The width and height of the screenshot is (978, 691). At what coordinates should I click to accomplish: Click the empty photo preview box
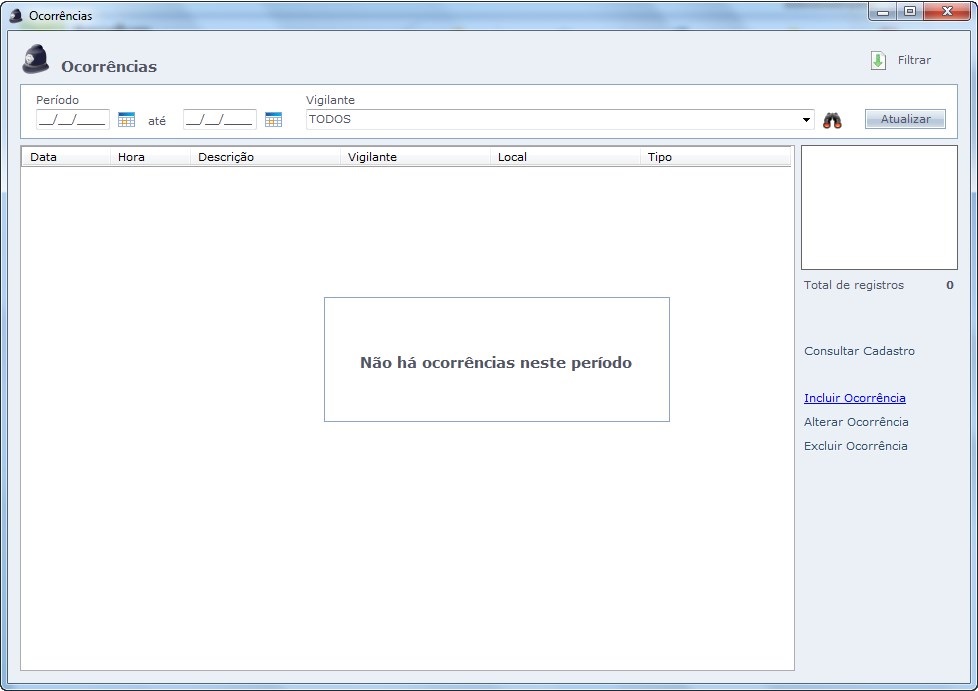pyautogui.click(x=879, y=207)
